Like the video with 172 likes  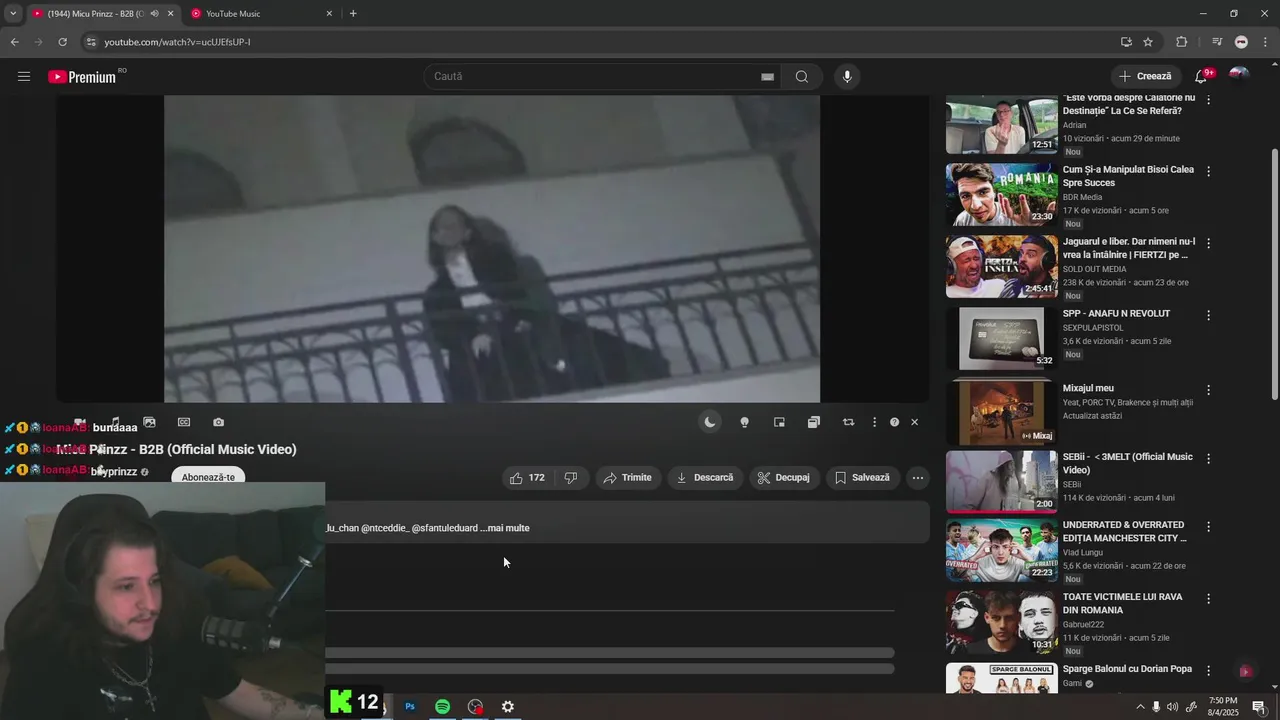(x=528, y=478)
